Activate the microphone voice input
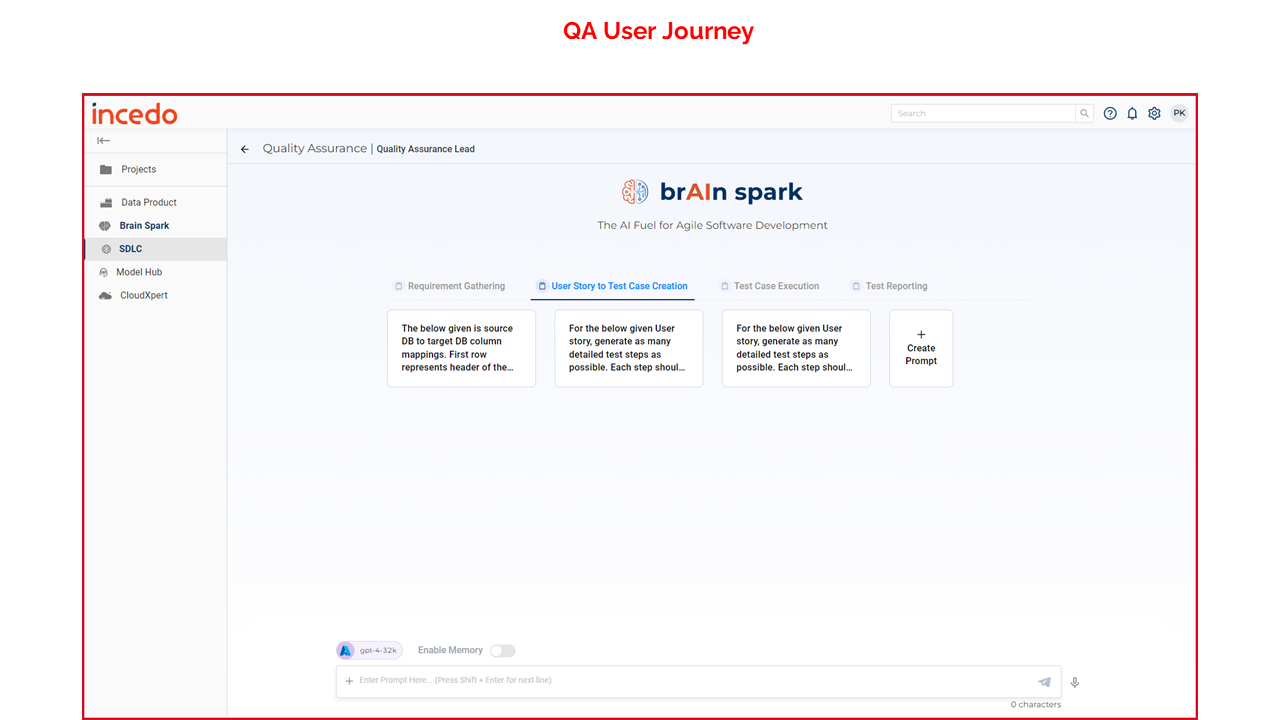1280x720 pixels. 1075,682
